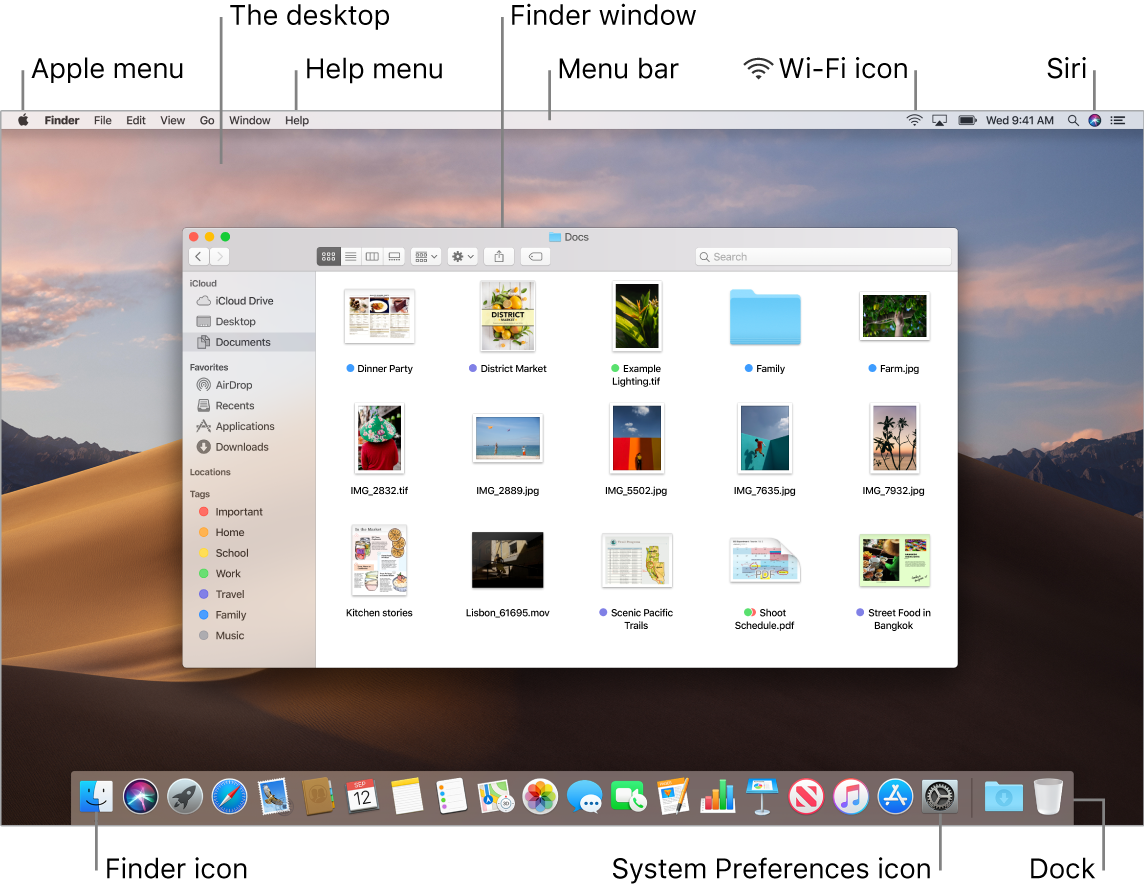Image resolution: width=1144 pixels, height=889 pixels.
Task: Open the Go menu
Action: (206, 119)
